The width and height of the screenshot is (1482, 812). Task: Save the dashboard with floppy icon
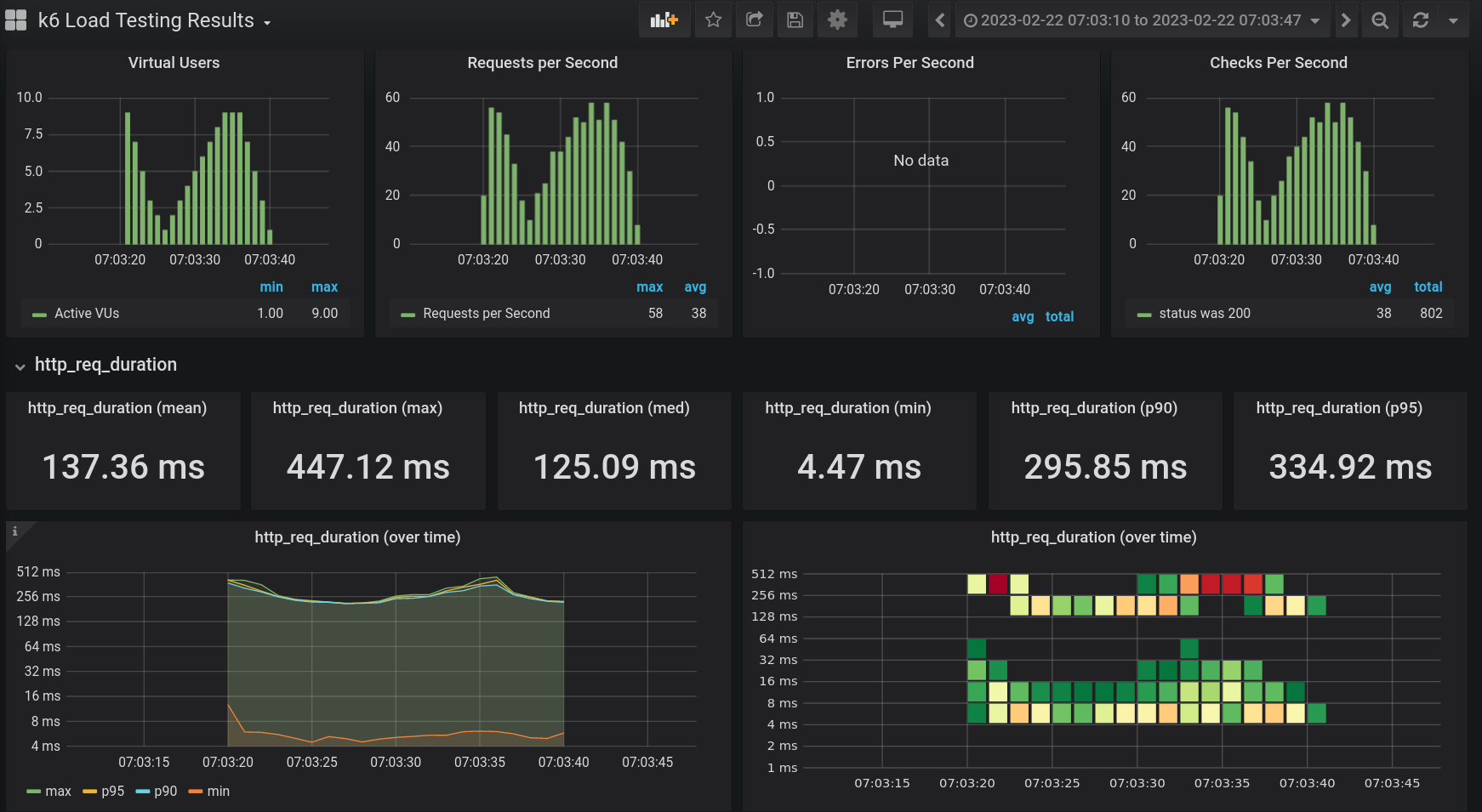[795, 20]
